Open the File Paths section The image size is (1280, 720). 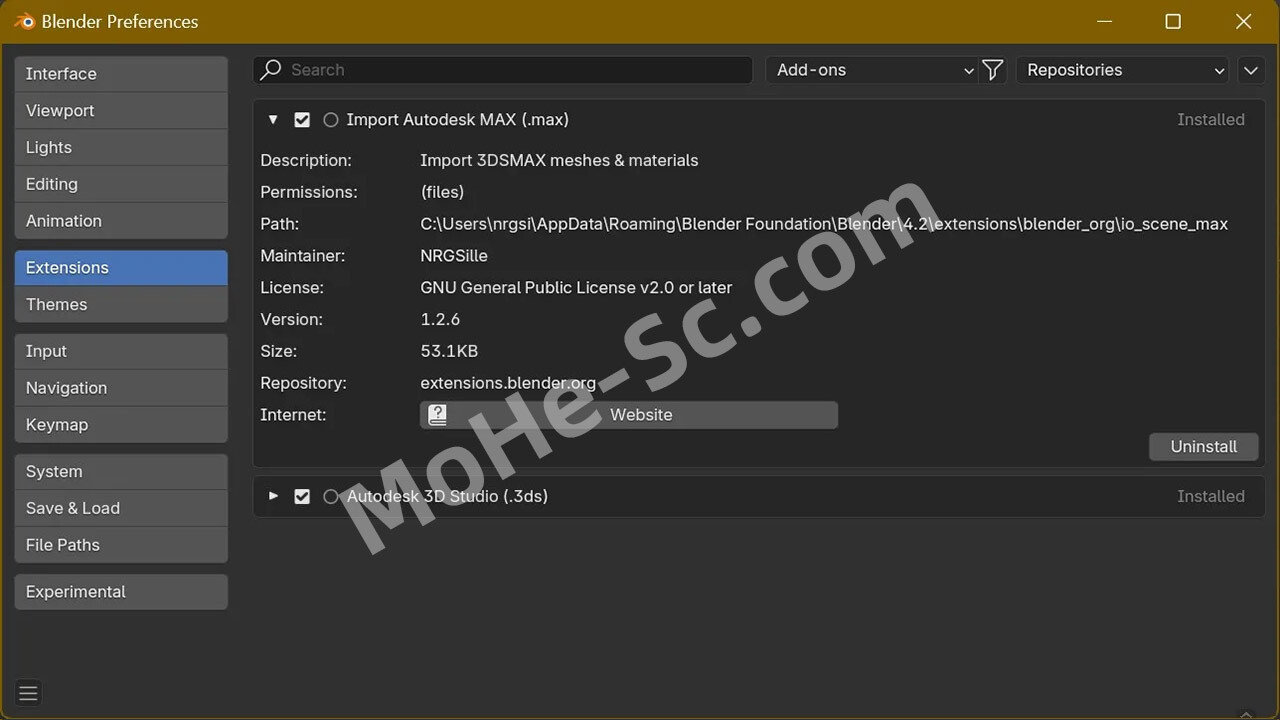(121, 545)
